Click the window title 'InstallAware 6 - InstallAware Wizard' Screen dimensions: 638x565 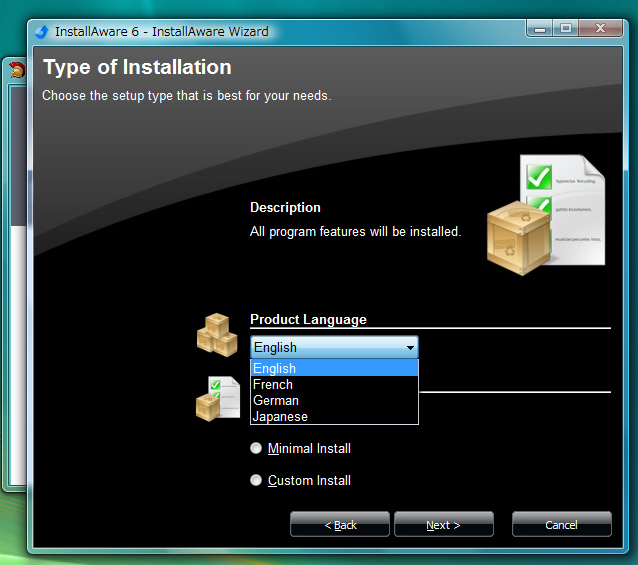pyautogui.click(x=162, y=32)
